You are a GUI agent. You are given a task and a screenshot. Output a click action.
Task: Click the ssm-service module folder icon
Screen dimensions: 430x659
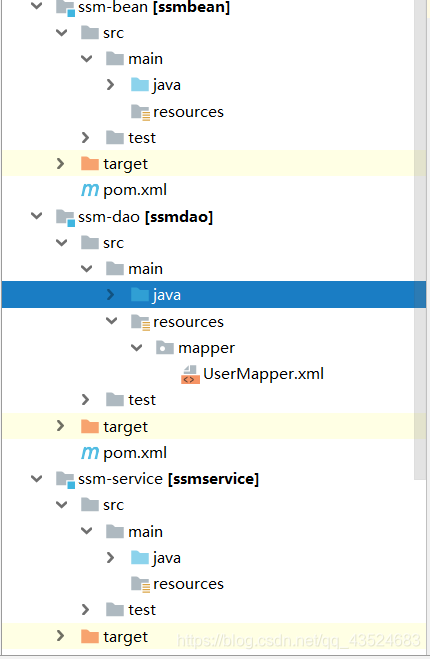[x=66, y=480]
